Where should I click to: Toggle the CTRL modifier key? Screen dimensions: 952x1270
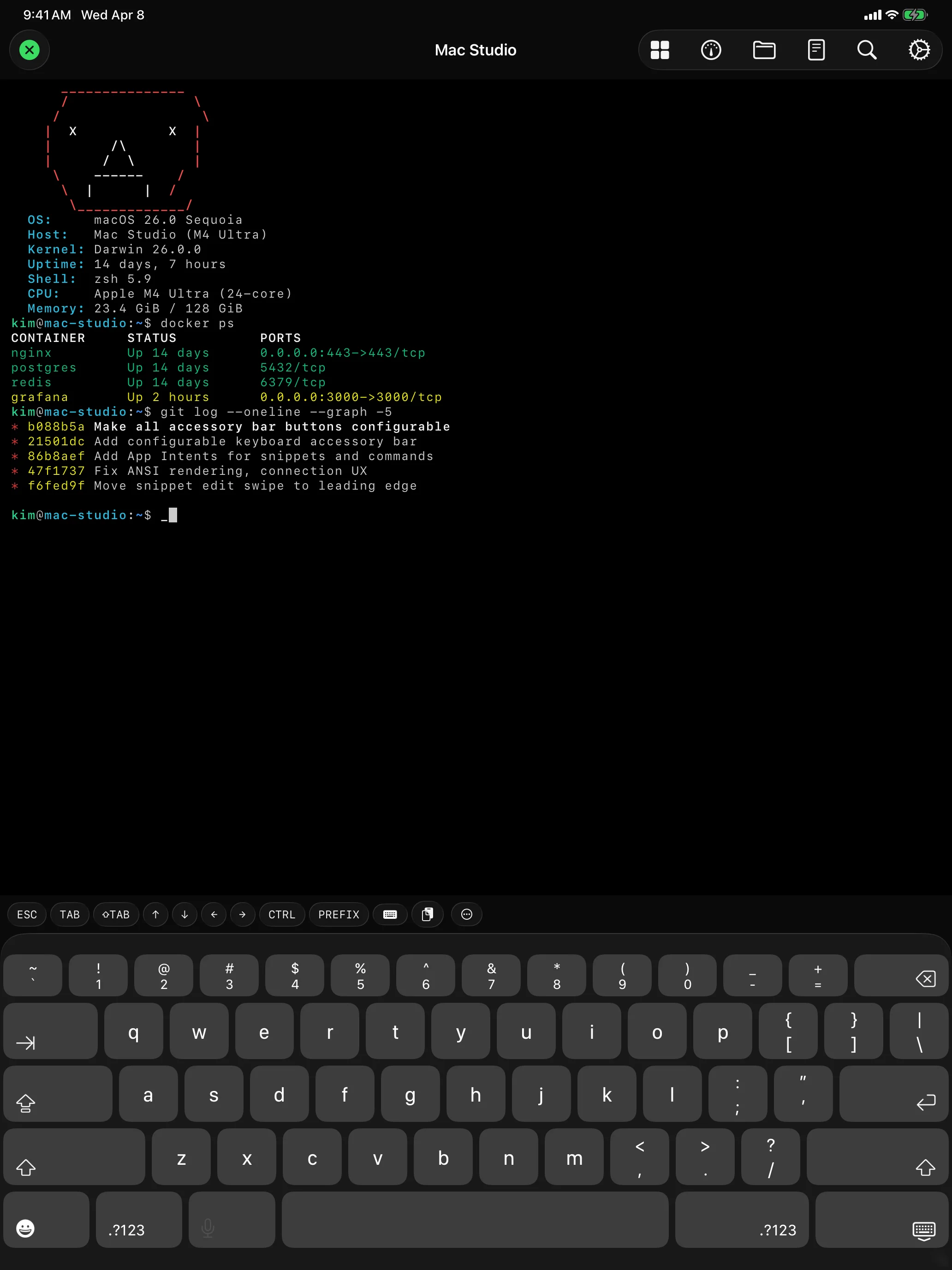tap(282, 915)
